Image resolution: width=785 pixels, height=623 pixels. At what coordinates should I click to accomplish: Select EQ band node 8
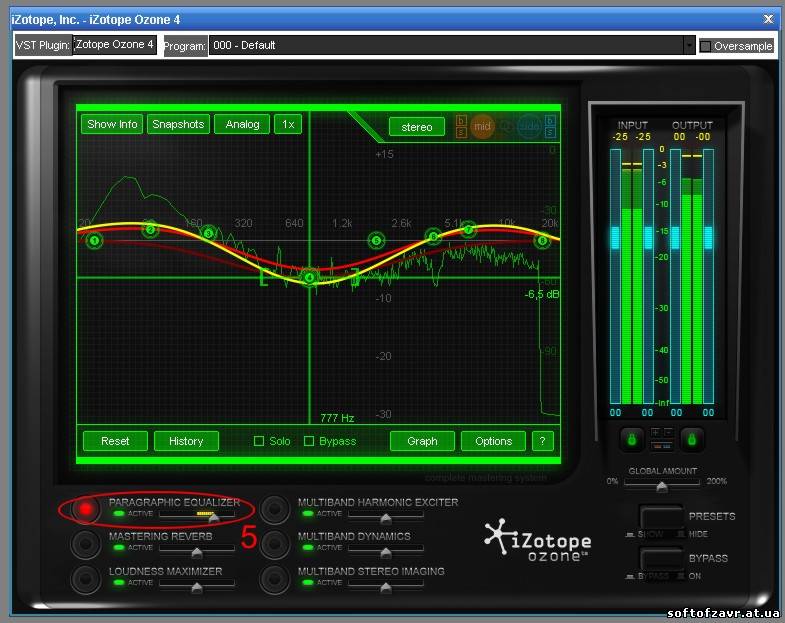[x=542, y=241]
